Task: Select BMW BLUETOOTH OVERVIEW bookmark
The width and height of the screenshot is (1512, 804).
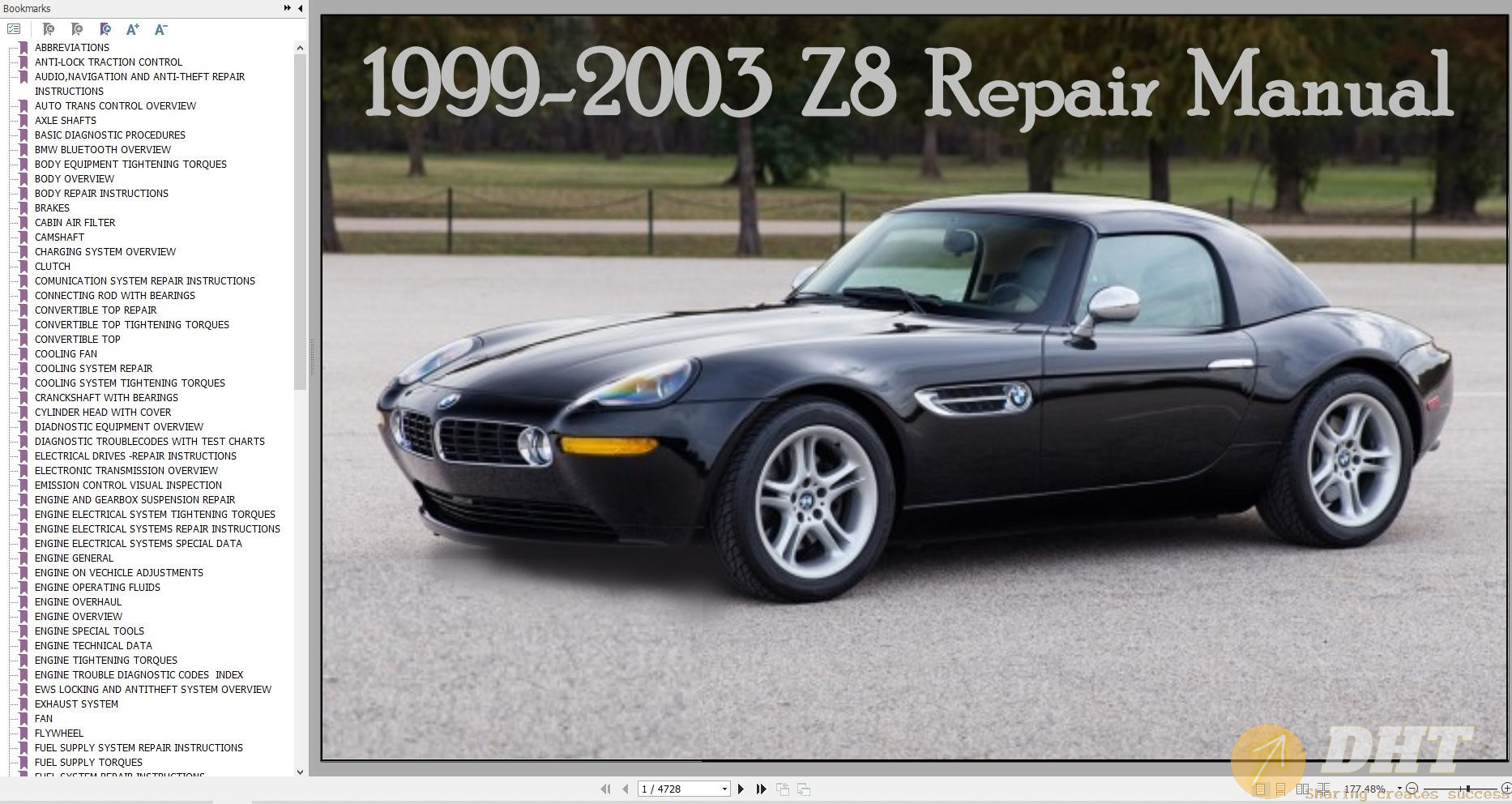Action: (x=103, y=149)
